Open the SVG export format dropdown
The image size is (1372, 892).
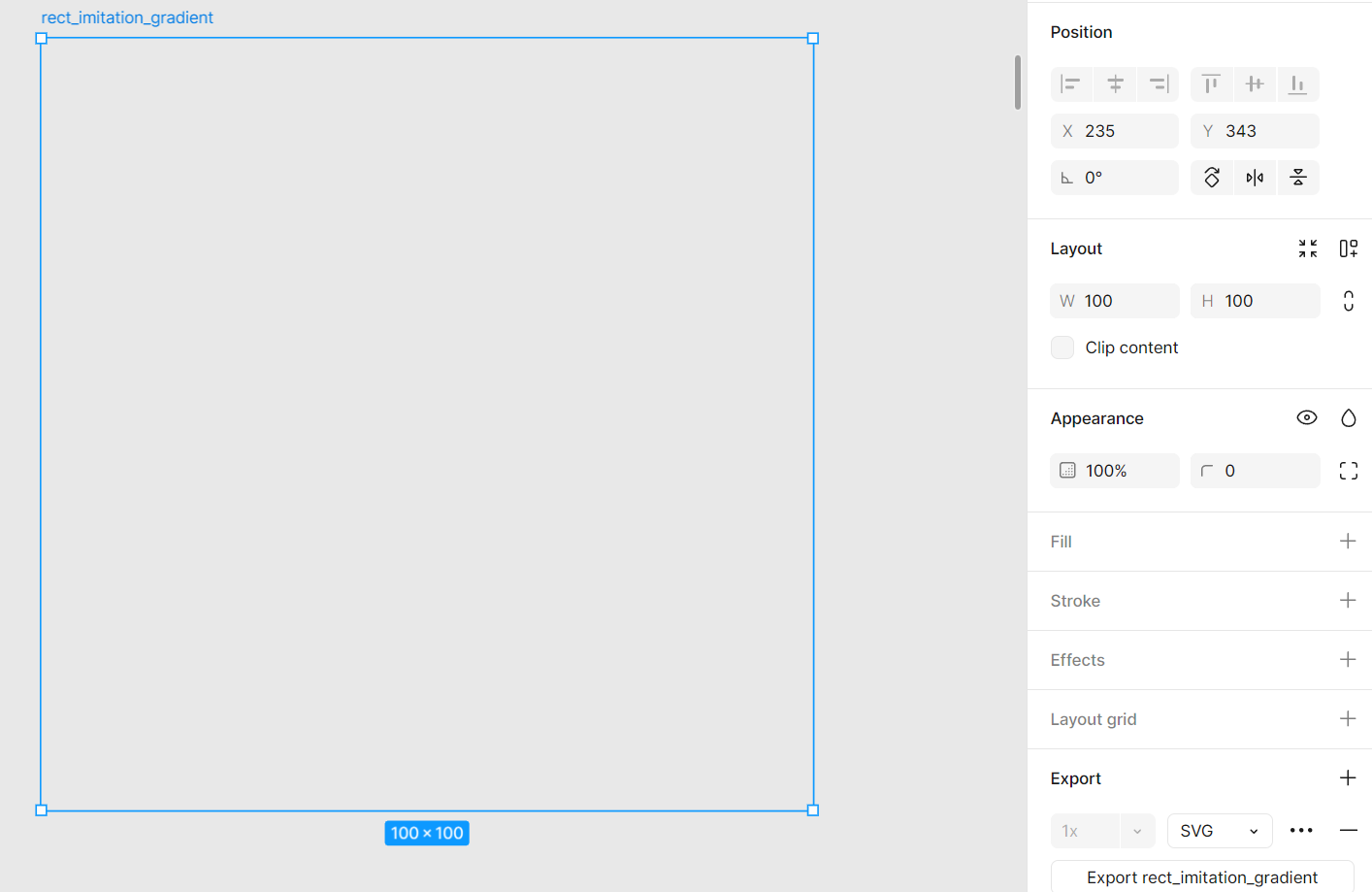tap(1219, 831)
